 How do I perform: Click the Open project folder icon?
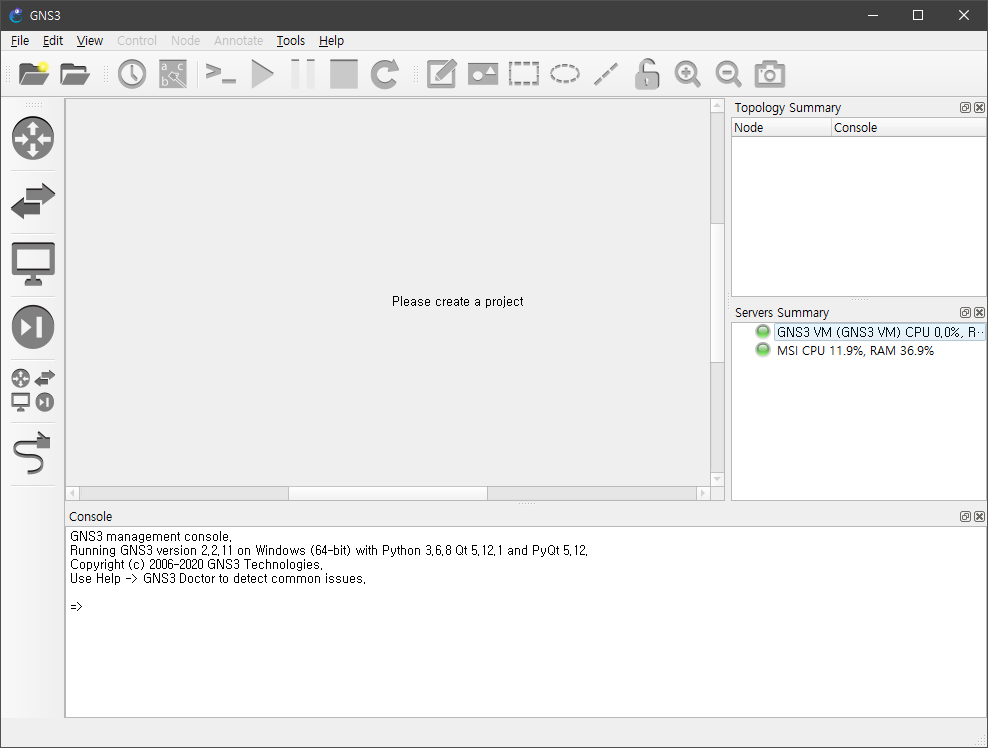click(x=74, y=74)
